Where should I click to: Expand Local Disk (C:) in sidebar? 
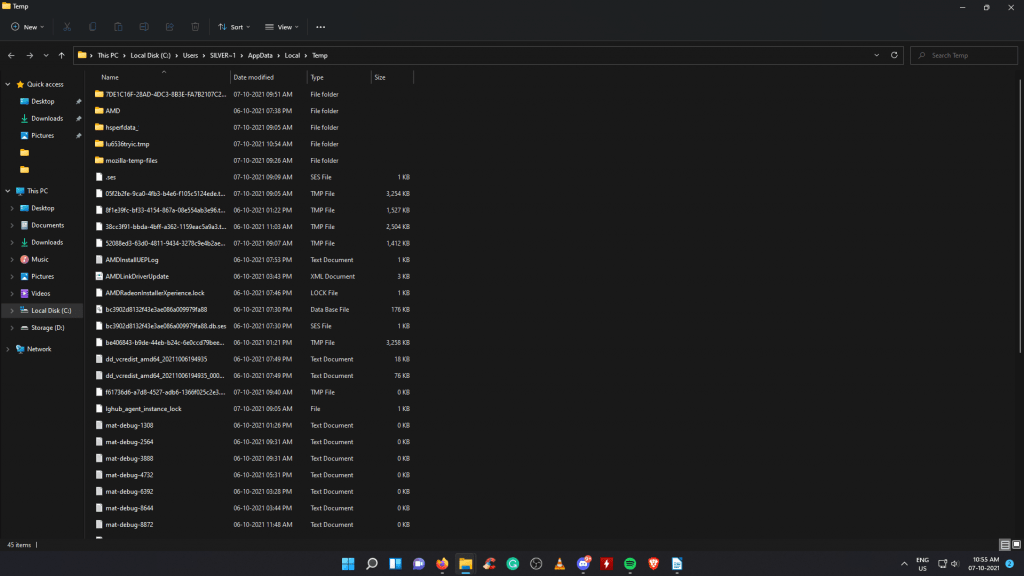(x=12, y=310)
